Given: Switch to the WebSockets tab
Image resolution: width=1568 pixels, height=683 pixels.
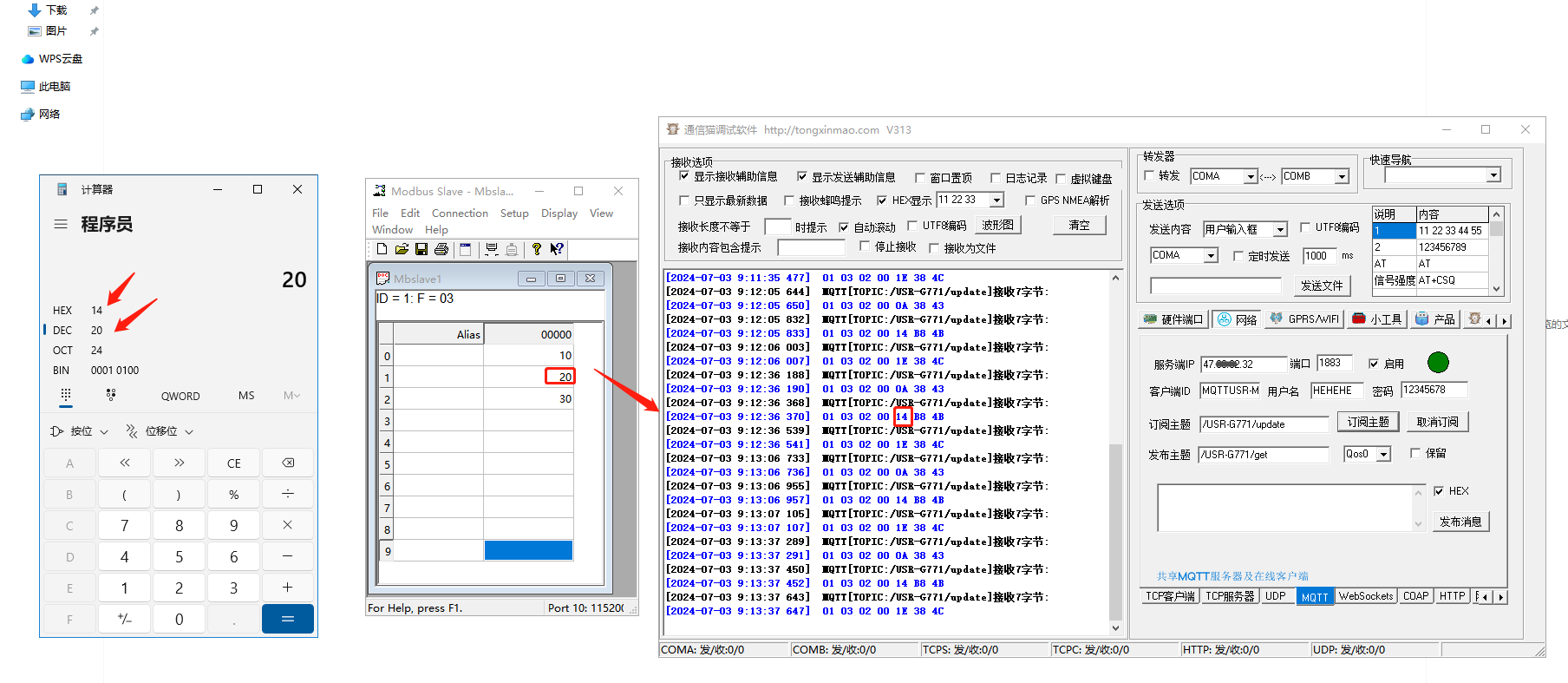Looking at the screenshot, I should coord(1365,596).
